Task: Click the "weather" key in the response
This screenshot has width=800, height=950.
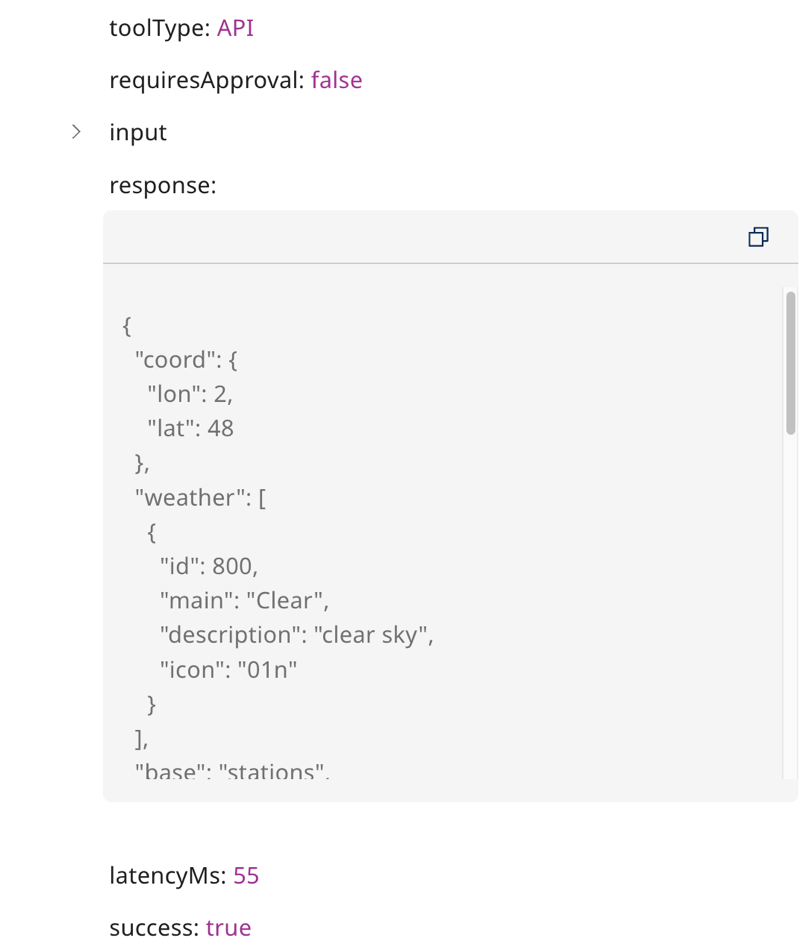Action: tap(190, 497)
